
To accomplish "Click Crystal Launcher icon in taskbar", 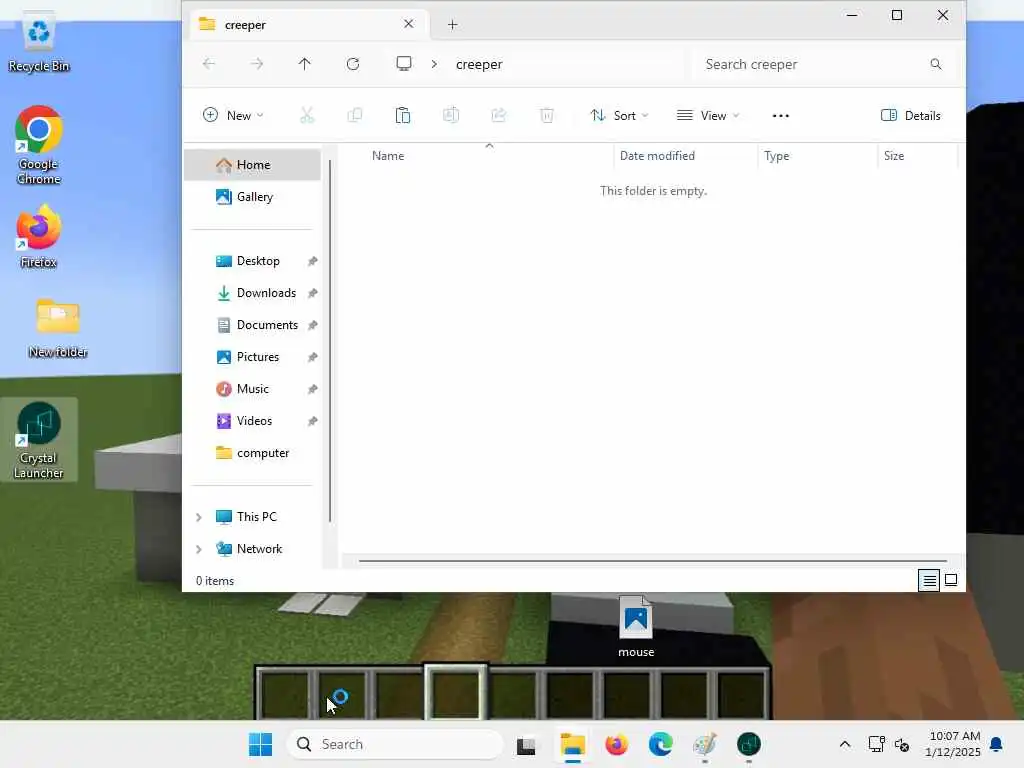I will 749,744.
